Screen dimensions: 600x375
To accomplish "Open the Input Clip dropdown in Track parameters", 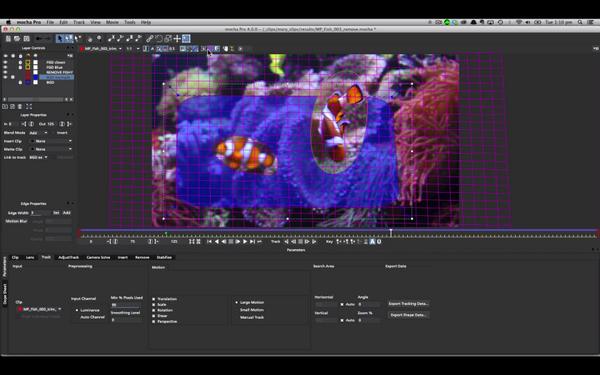I will coord(40,309).
